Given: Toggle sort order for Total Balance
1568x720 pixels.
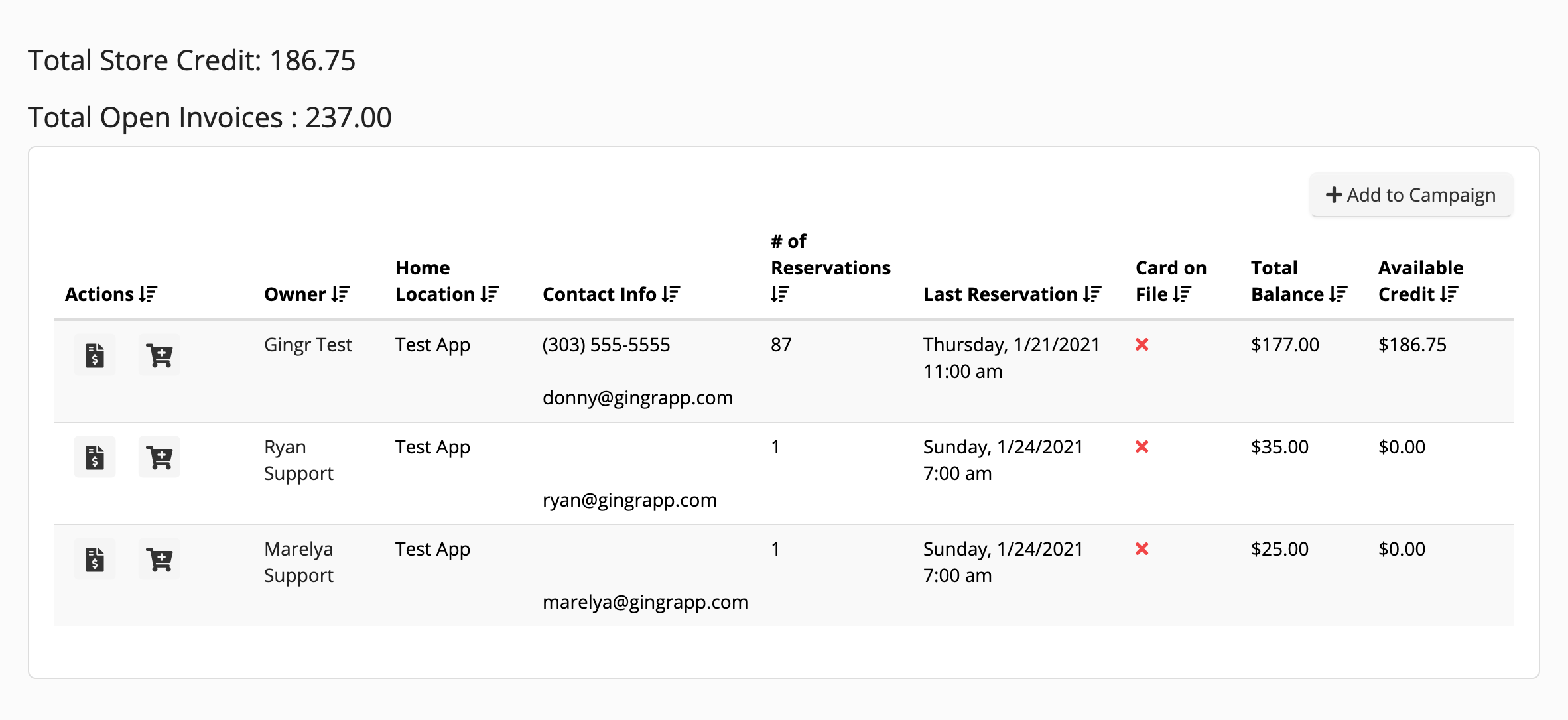Looking at the screenshot, I should (x=1339, y=294).
